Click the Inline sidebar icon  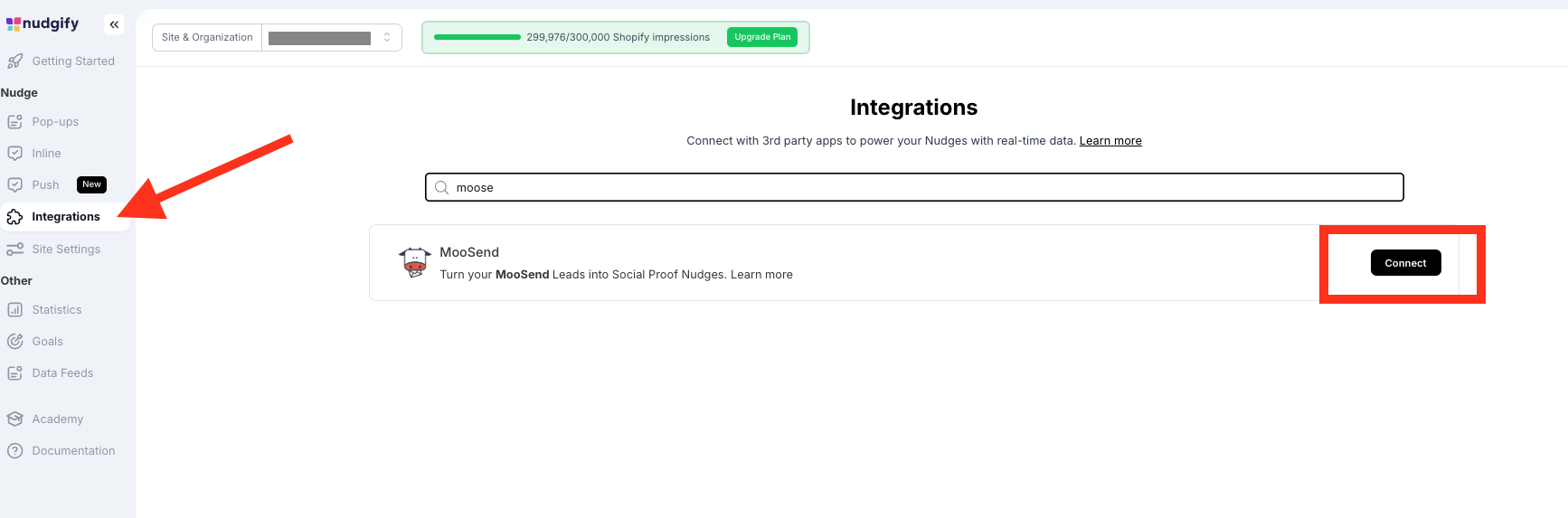coord(15,154)
